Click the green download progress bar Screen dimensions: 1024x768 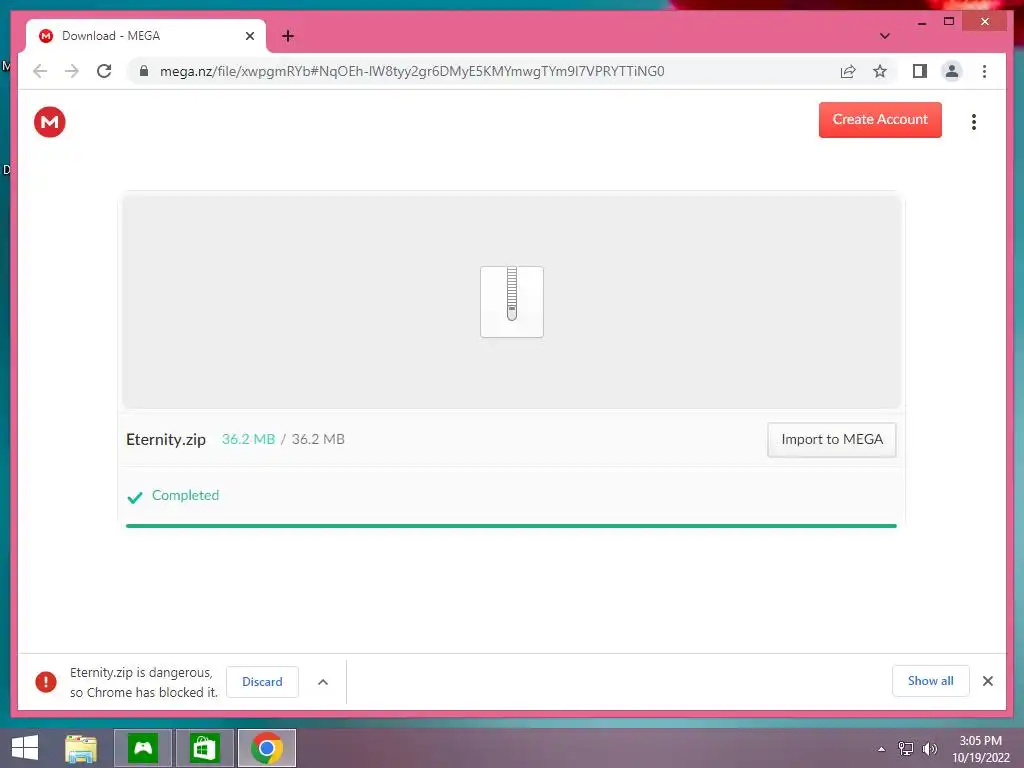[x=511, y=526]
